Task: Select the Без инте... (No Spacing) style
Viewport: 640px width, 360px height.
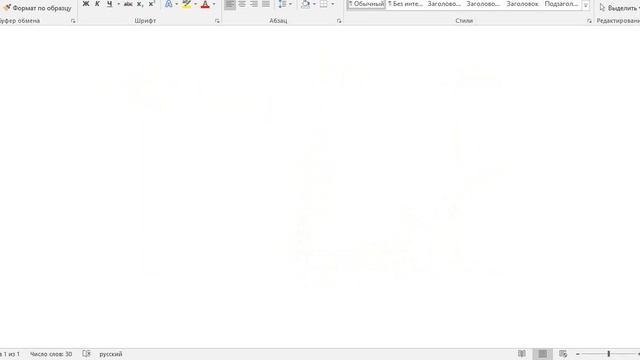Action: pos(405,4)
